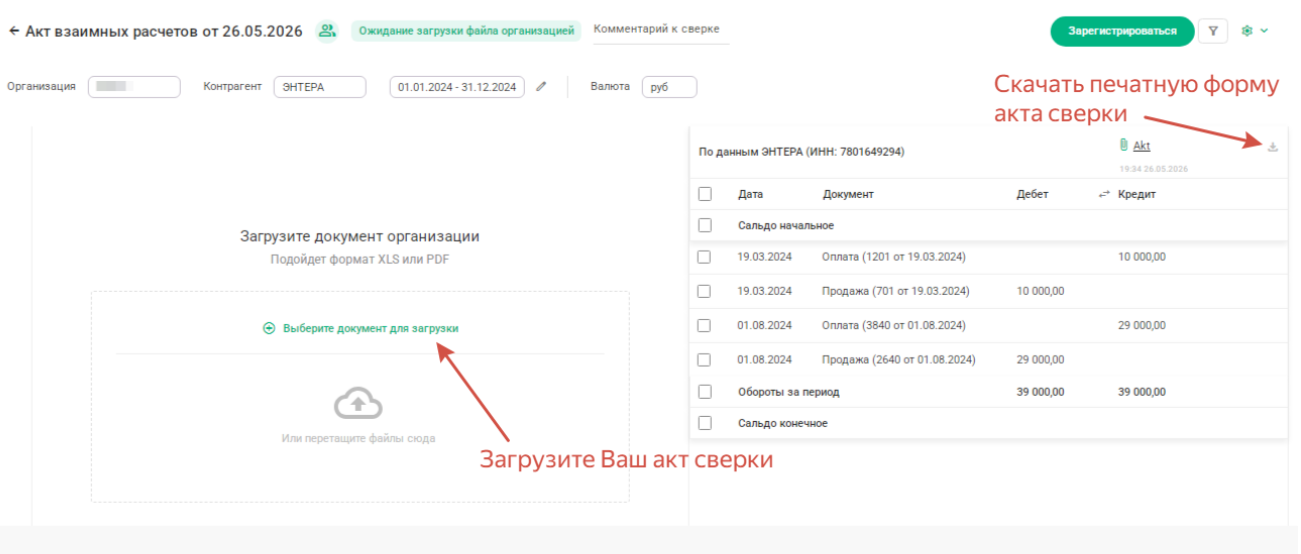Viewport: 1301px width, 554px height.
Task: Open the date range 01.01.2024 - 31.12.2024 field
Action: click(457, 87)
